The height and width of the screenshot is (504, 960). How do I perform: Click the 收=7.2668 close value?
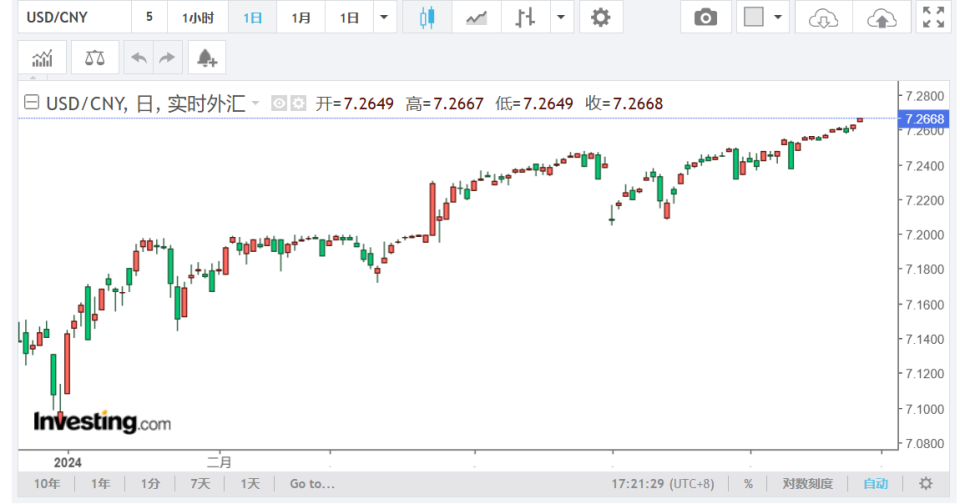[624, 103]
